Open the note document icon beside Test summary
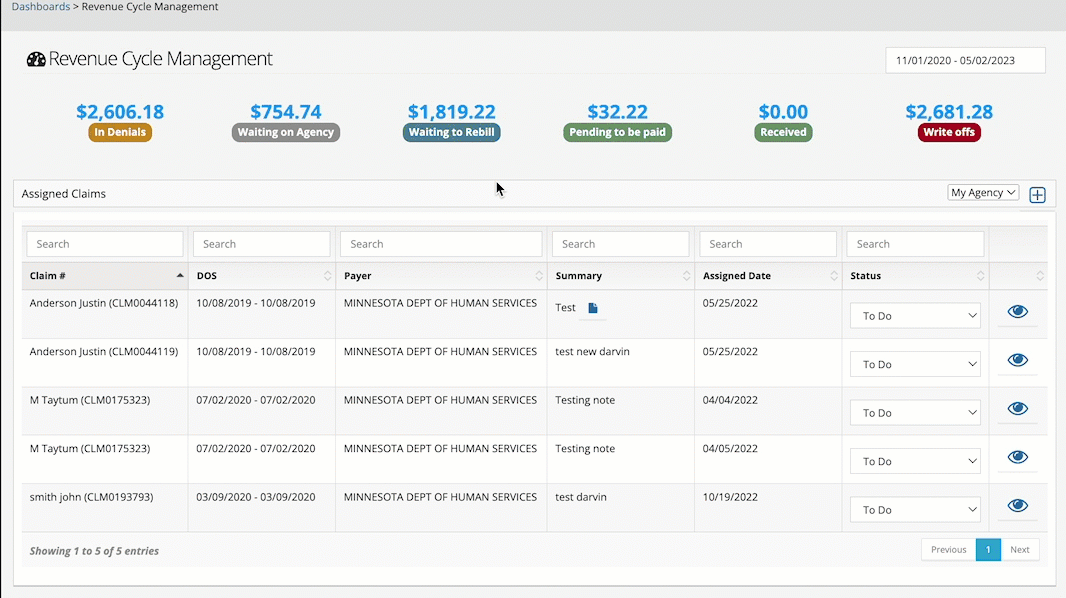 pyautogui.click(x=592, y=309)
